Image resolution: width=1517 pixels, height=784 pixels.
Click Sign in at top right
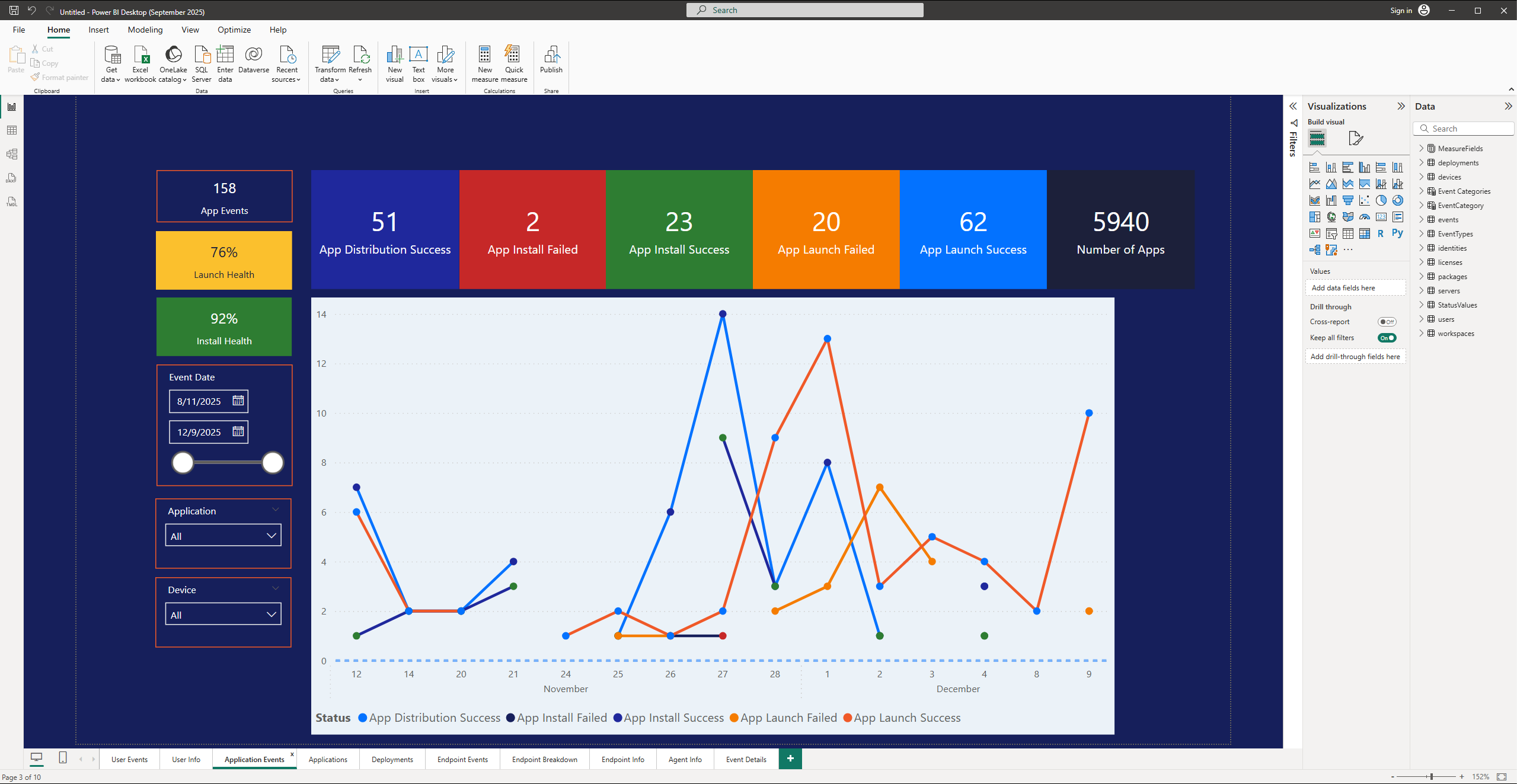point(1401,10)
